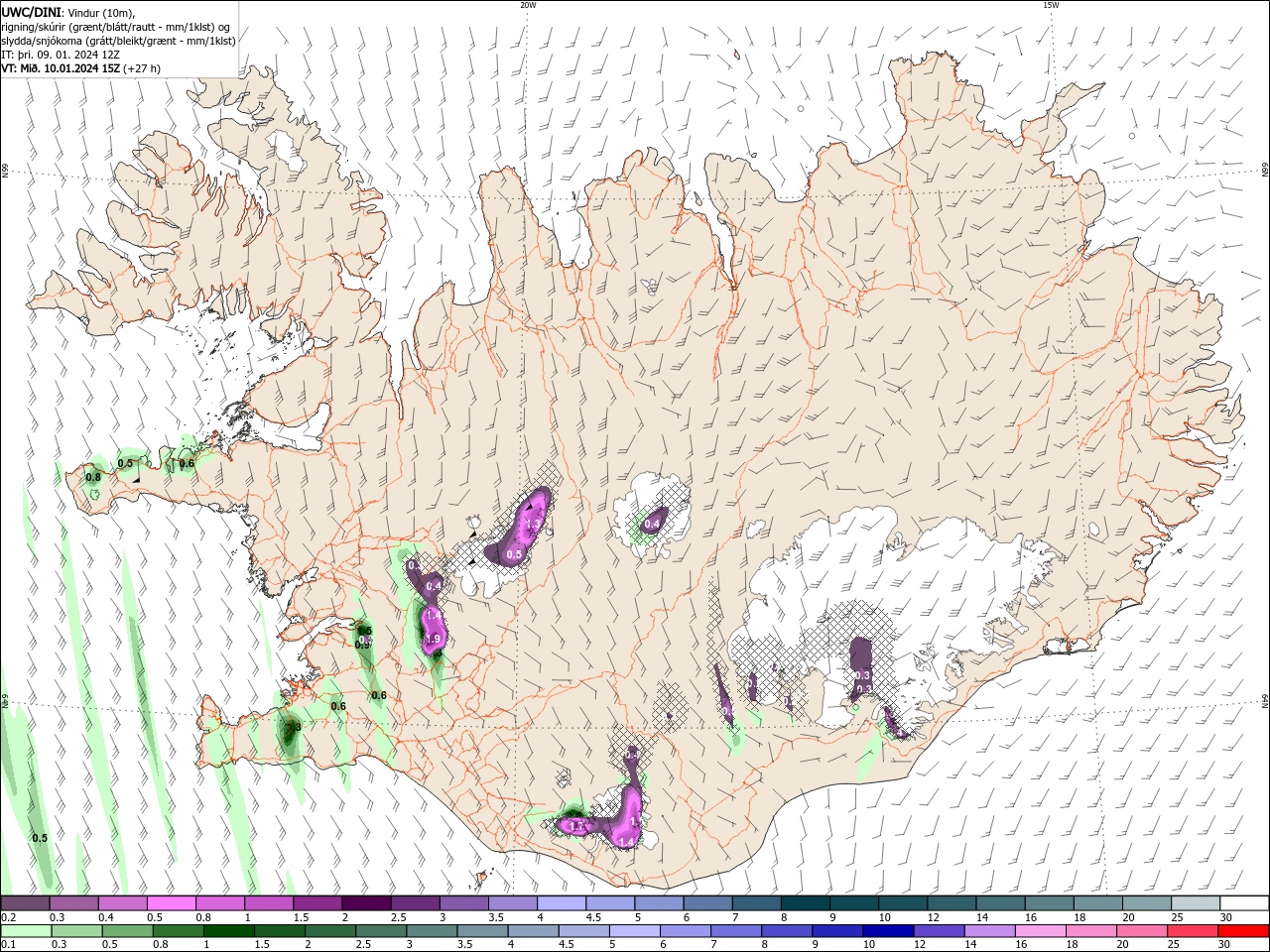The width and height of the screenshot is (1270, 952).
Task: Click the bright pink 0.5 swatch in upper legend row
Action: pos(172,903)
